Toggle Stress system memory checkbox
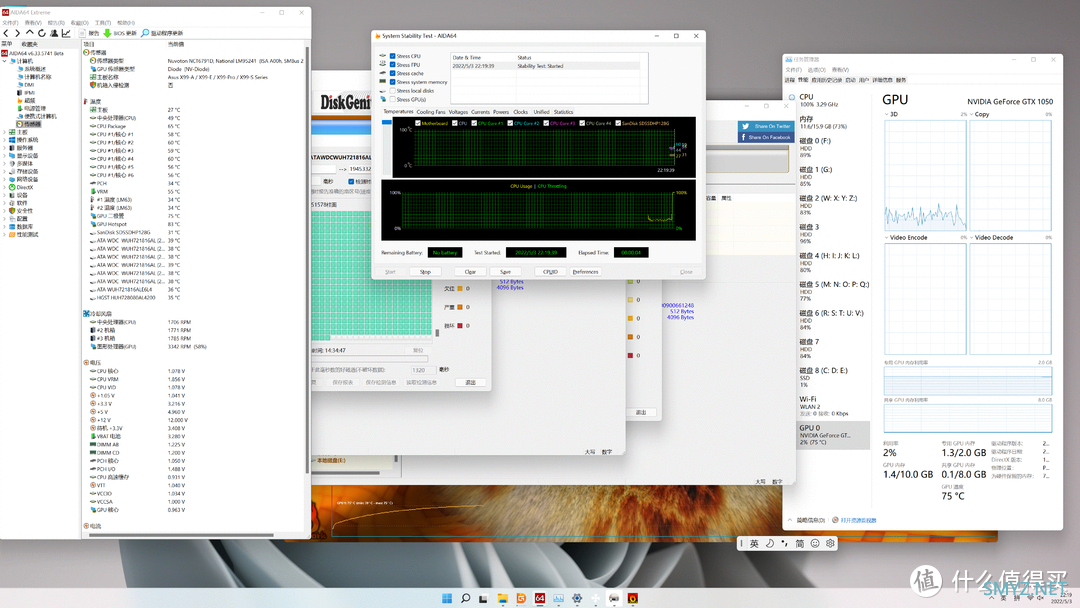The height and width of the screenshot is (608, 1080). click(x=393, y=82)
